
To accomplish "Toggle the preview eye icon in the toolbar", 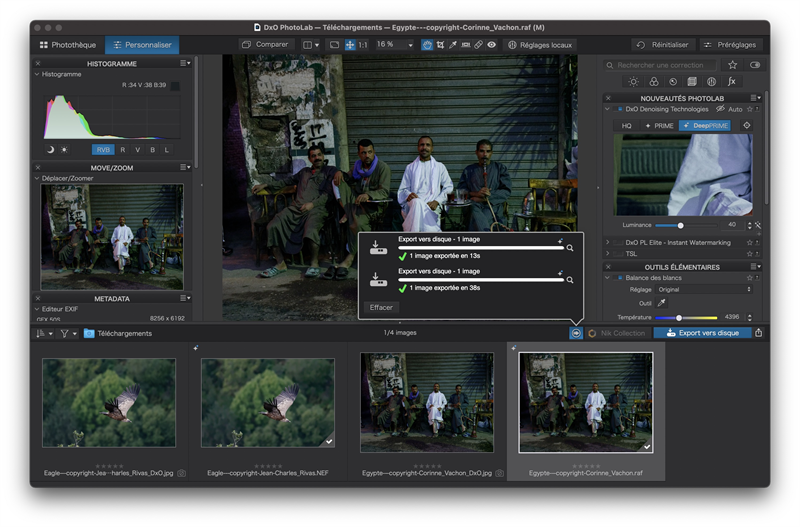I will pos(491,45).
